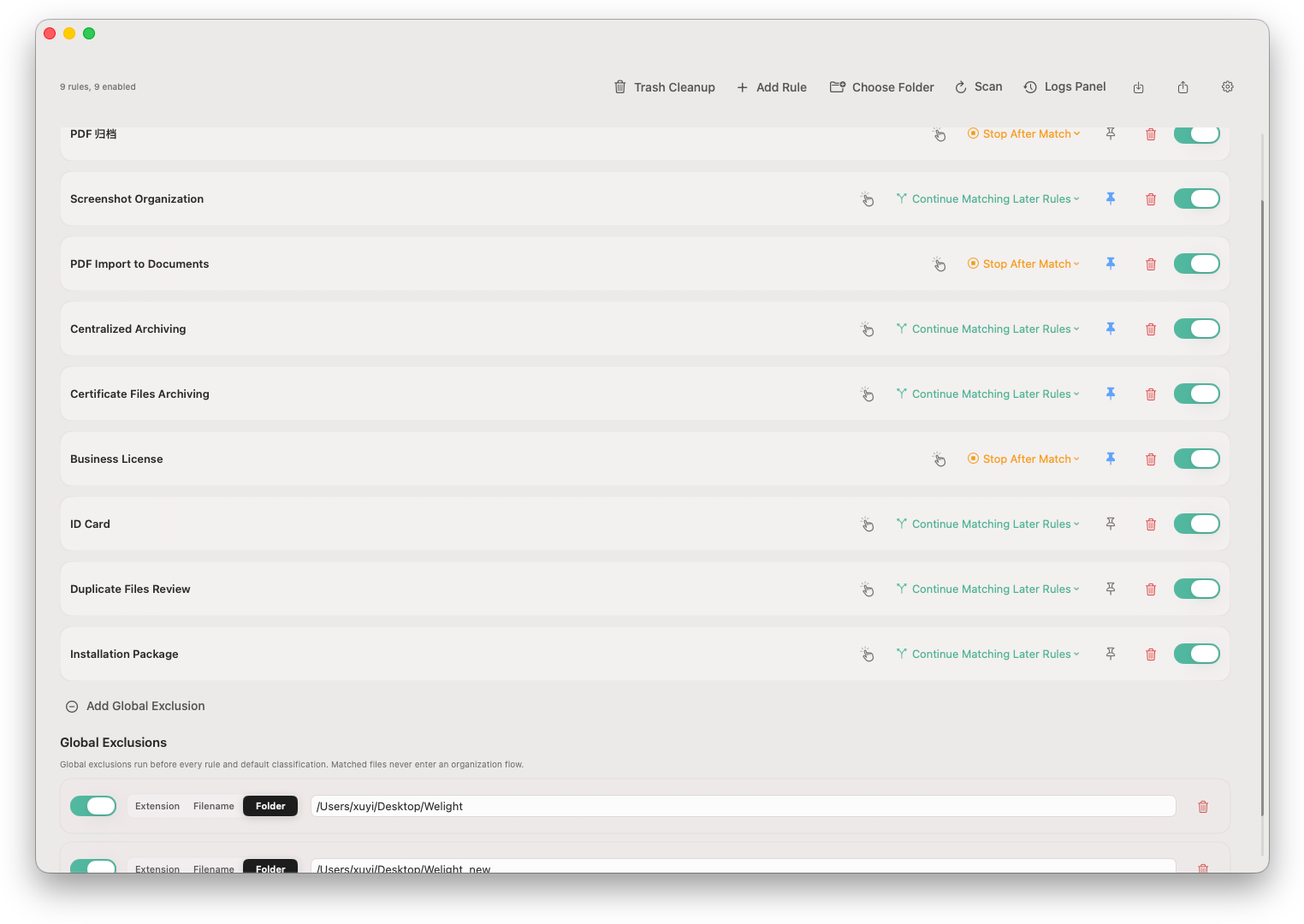This screenshot has height=924, width=1304.
Task: Click the pin icon for Screenshot Organization
Action: coord(1111,198)
